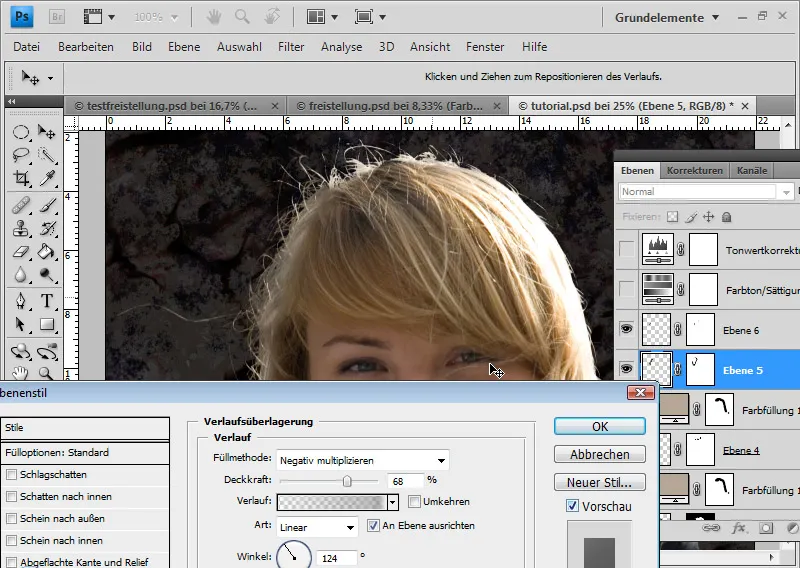Click lock position icon in Fixieren row

709,217
